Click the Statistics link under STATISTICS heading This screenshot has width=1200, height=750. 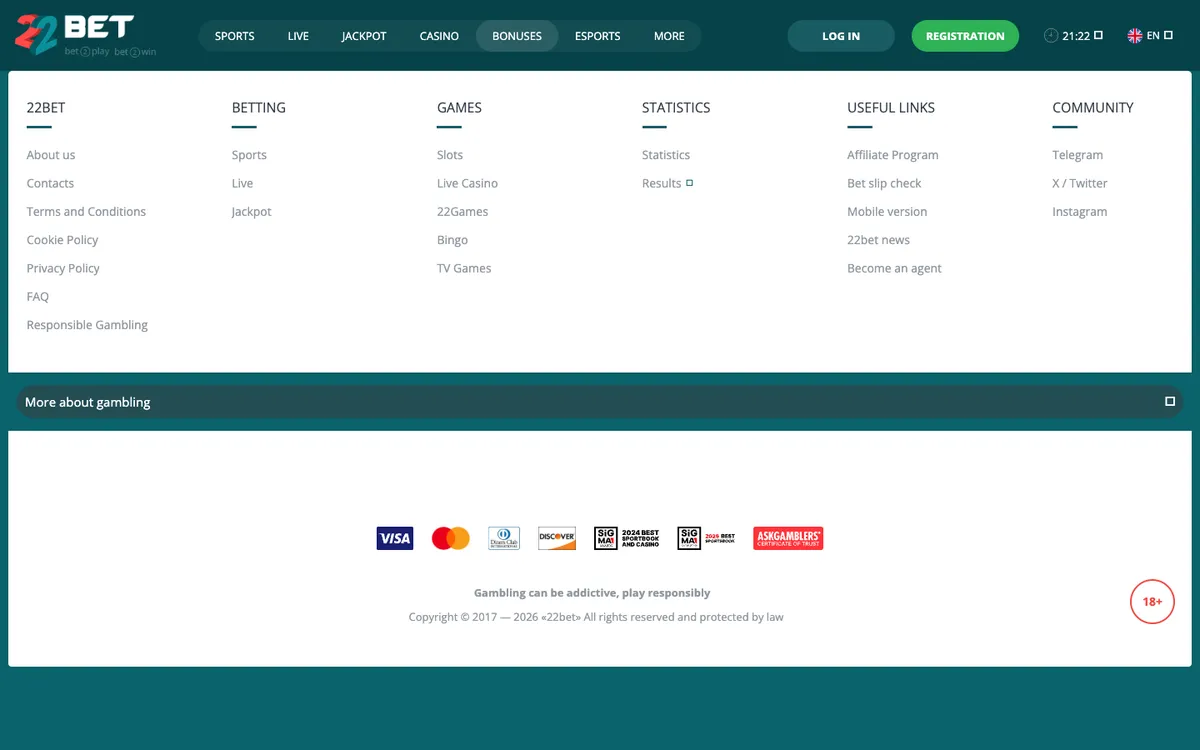[x=666, y=155]
